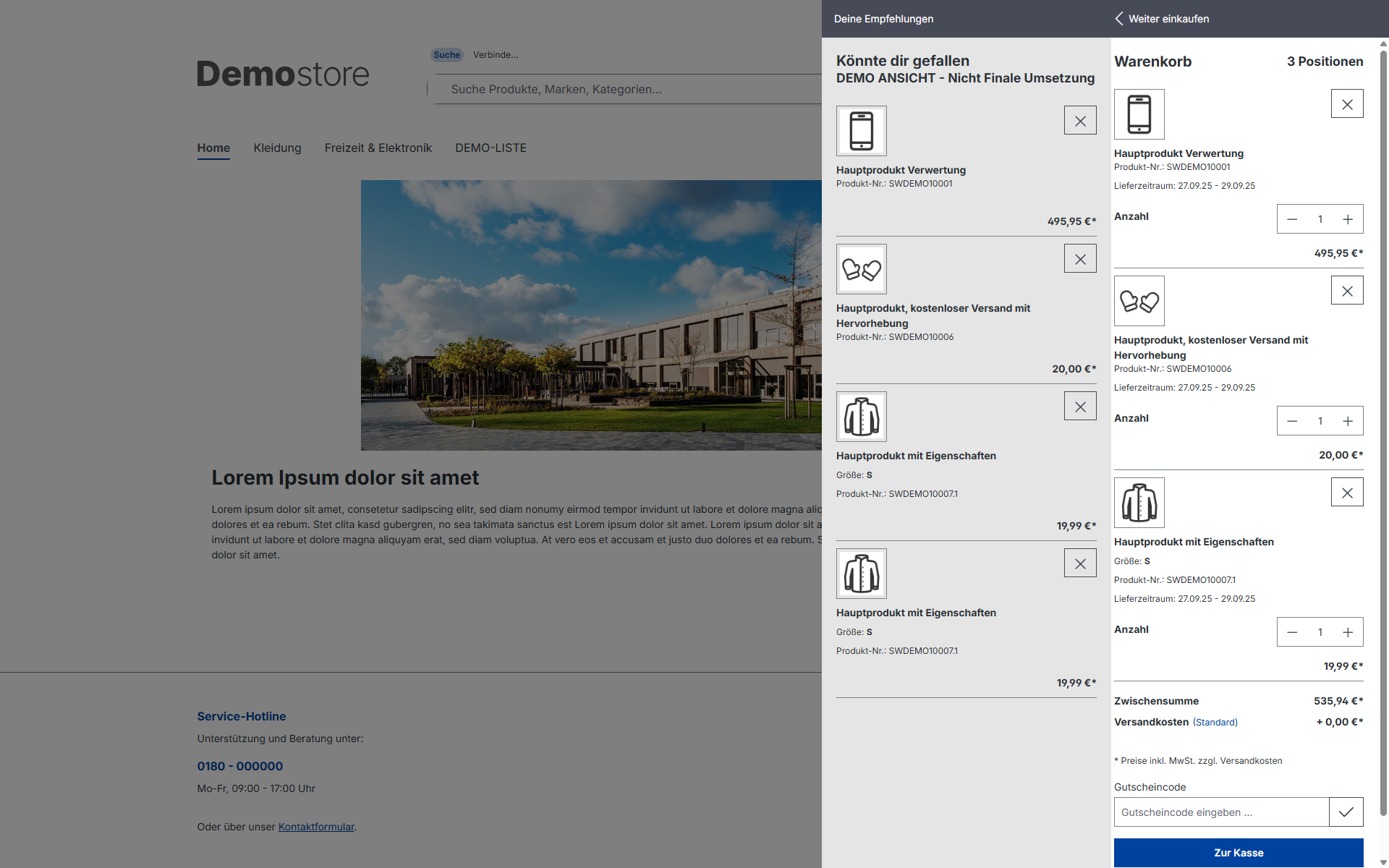The width and height of the screenshot is (1389, 868).
Task: Open the Standard shipping cost link
Action: (x=1215, y=723)
